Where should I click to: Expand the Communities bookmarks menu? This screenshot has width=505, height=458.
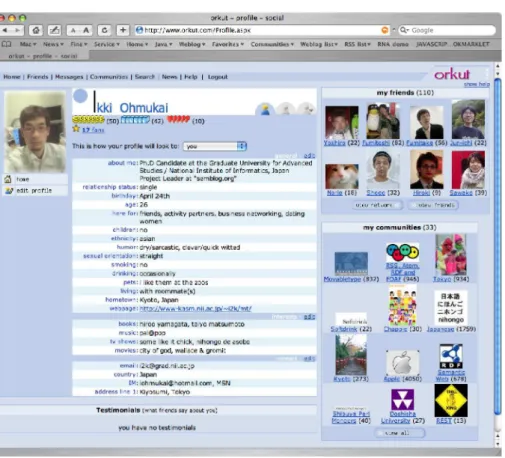(272, 44)
